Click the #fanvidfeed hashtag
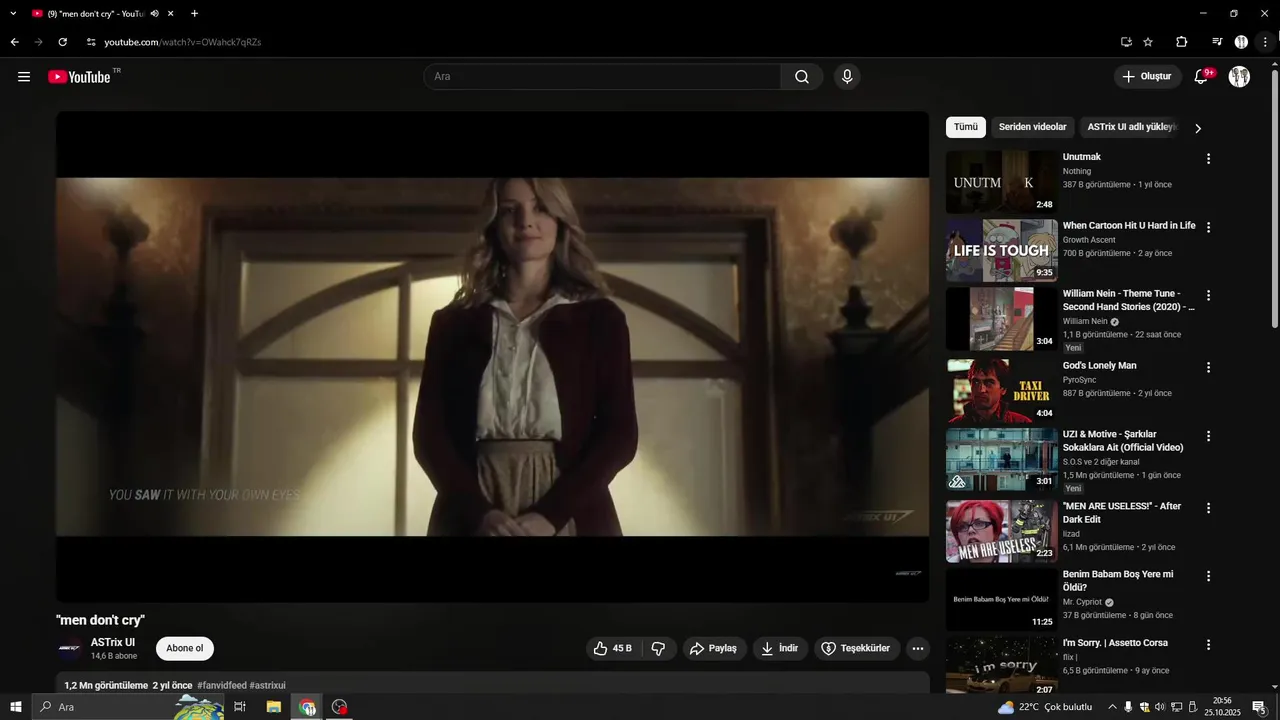 tap(221, 686)
